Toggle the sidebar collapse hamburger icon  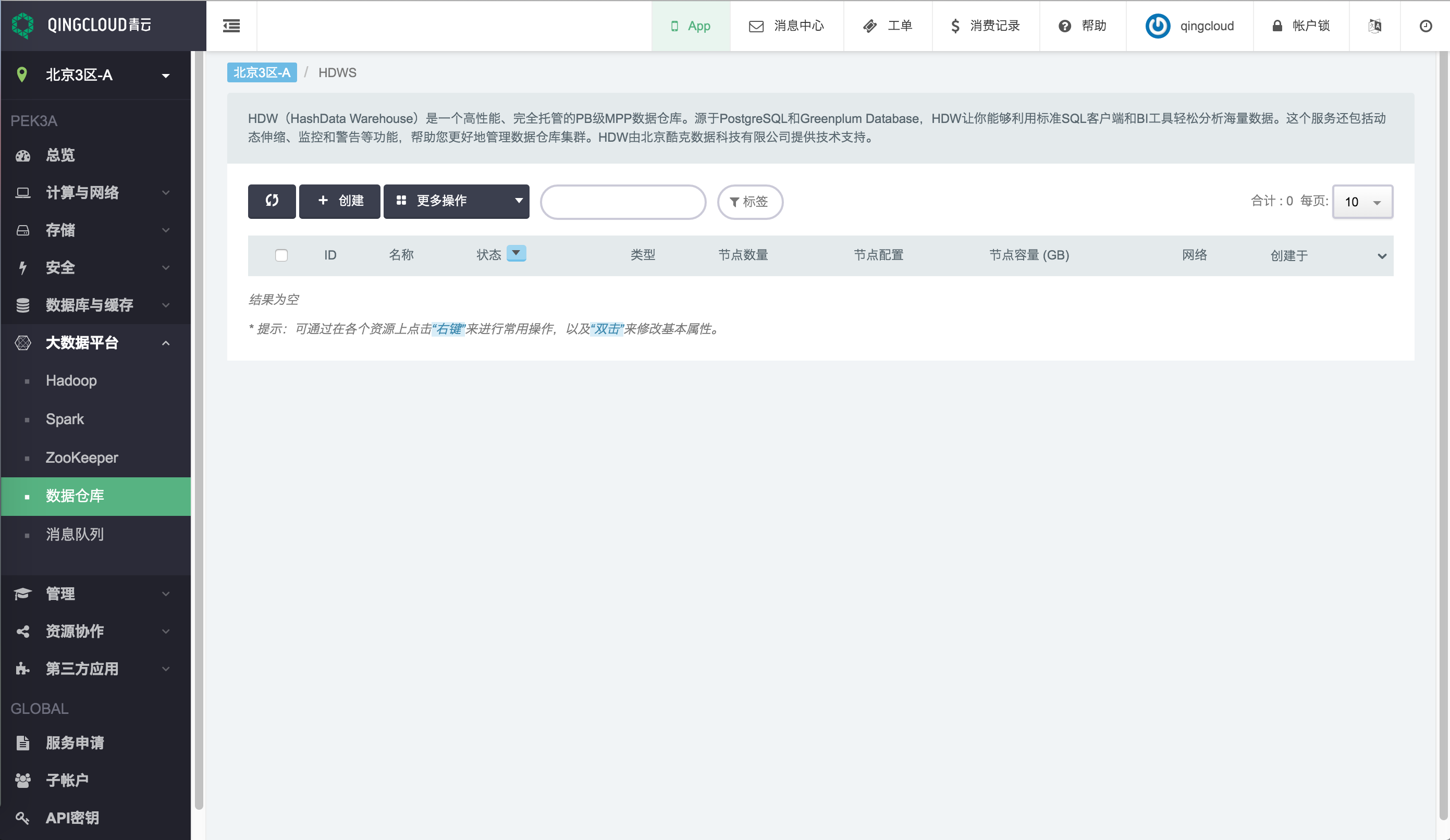[231, 26]
